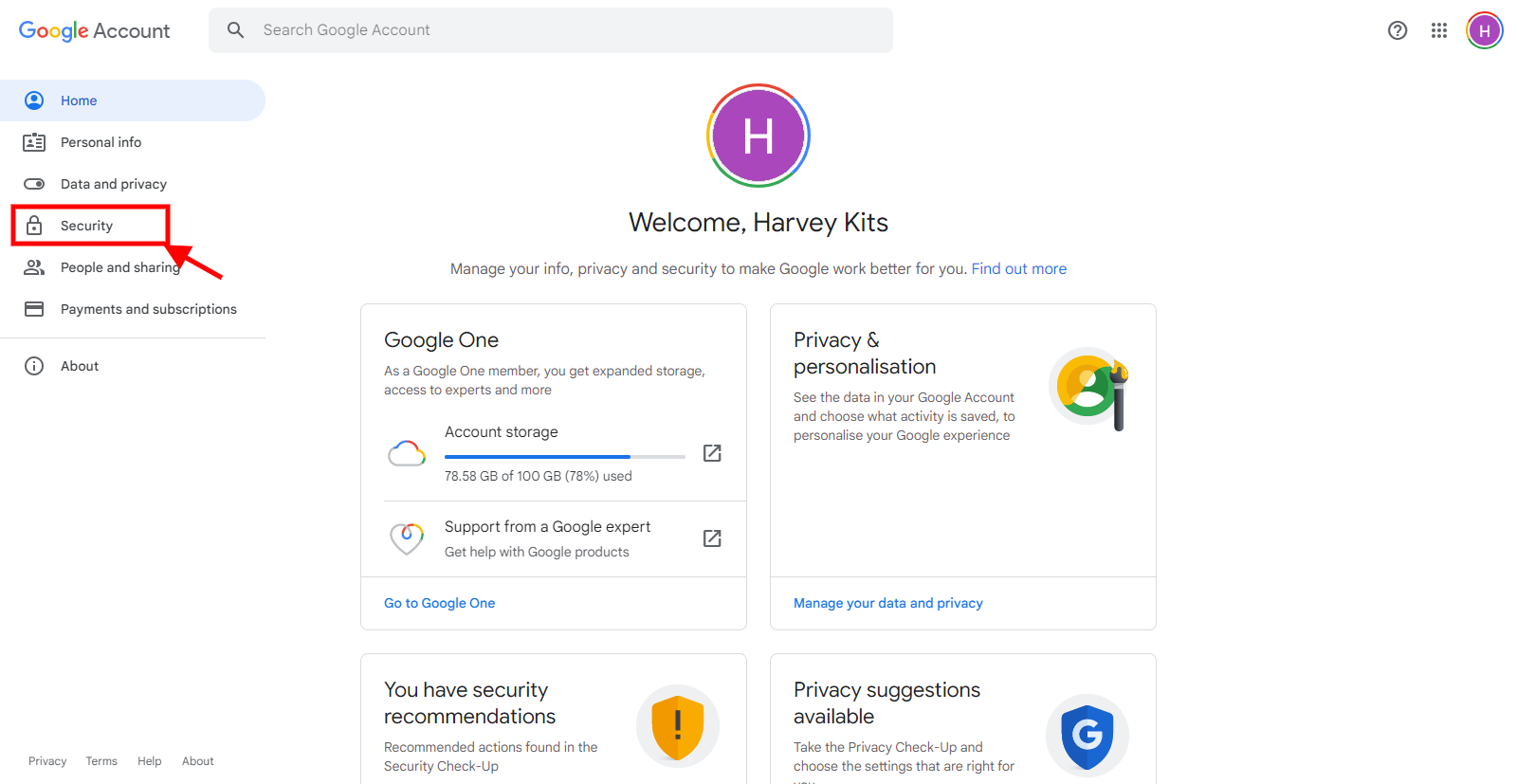This screenshot has width=1517, height=784.
Task: Click the Find out more link
Action: coord(1018,269)
